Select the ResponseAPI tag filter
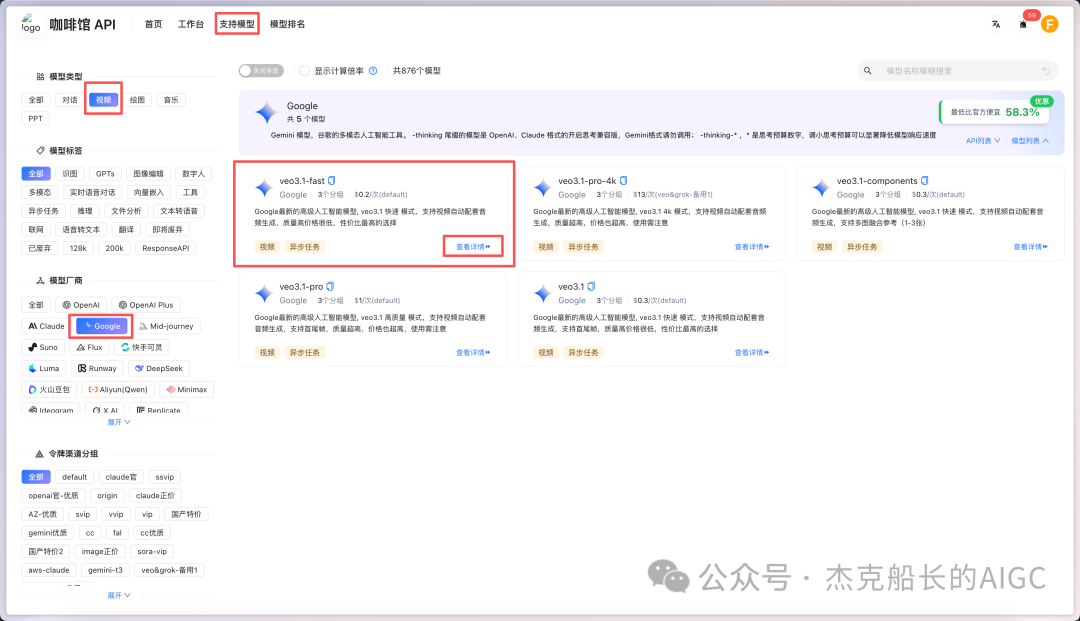Viewport: 1080px width, 621px height. 165,249
